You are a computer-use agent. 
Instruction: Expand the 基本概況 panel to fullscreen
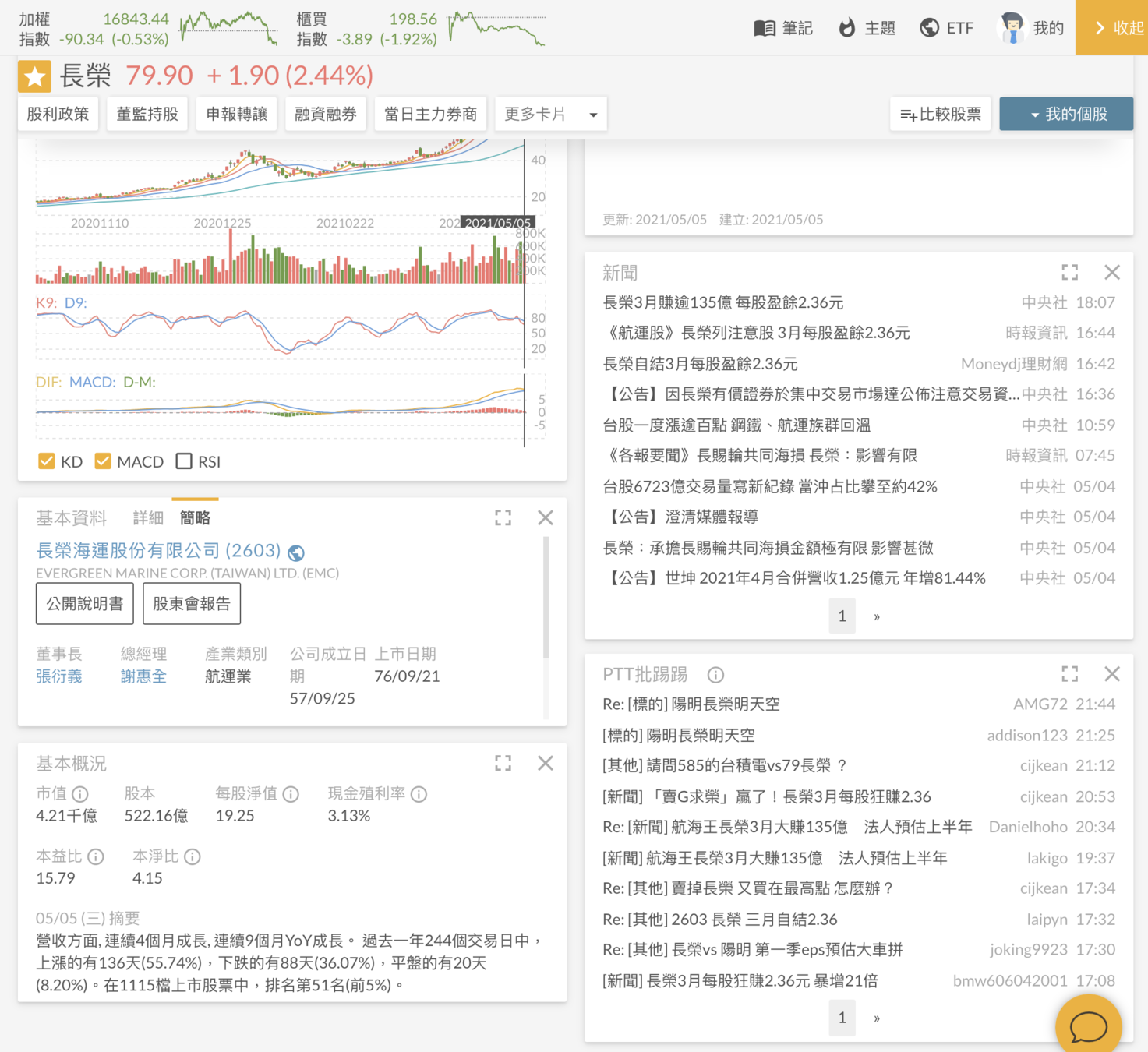point(503,763)
